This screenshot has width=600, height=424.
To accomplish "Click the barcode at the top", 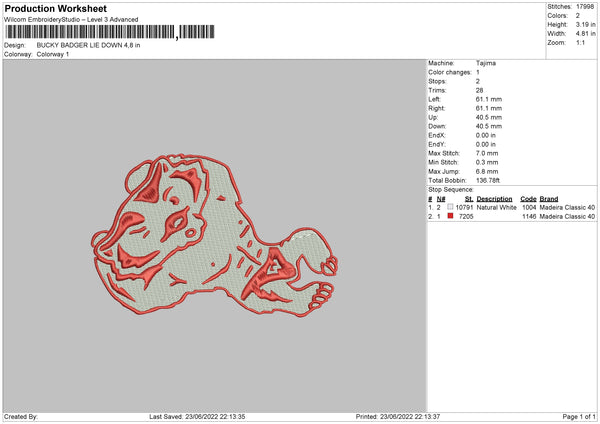I will (x=110, y=32).
